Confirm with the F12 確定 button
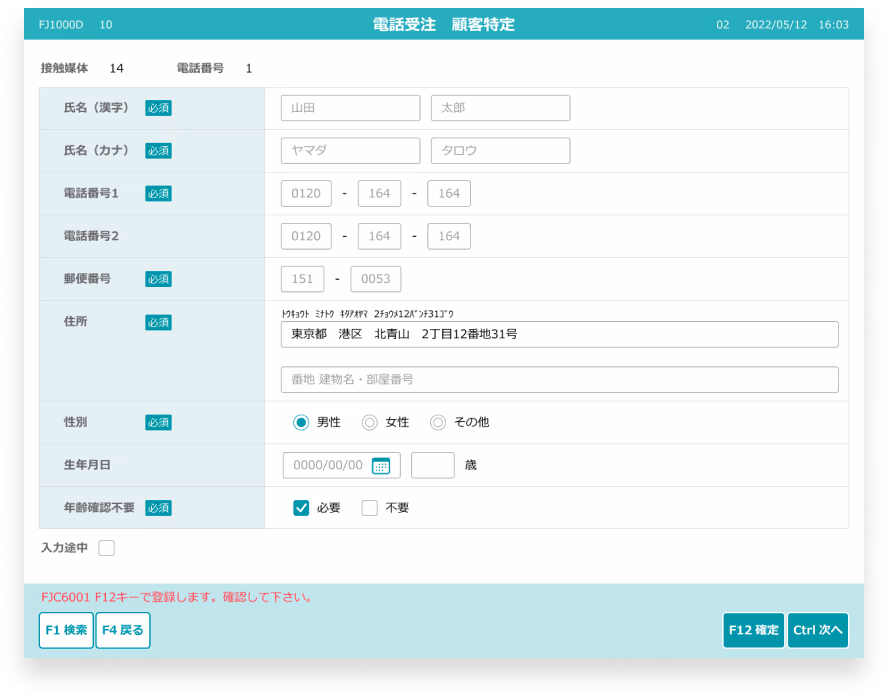Viewport: 888px width, 698px height. tap(753, 630)
